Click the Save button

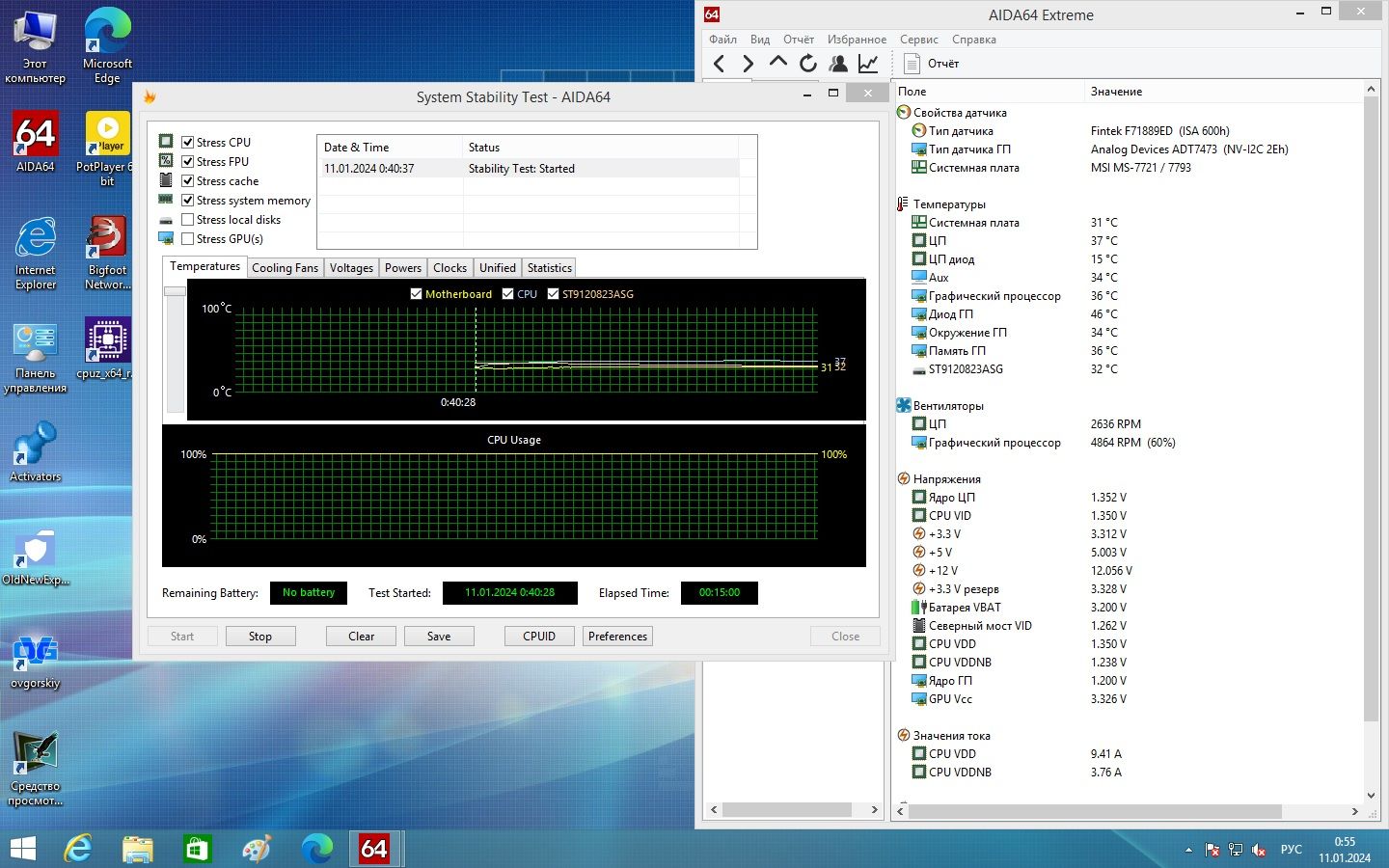pos(439,637)
